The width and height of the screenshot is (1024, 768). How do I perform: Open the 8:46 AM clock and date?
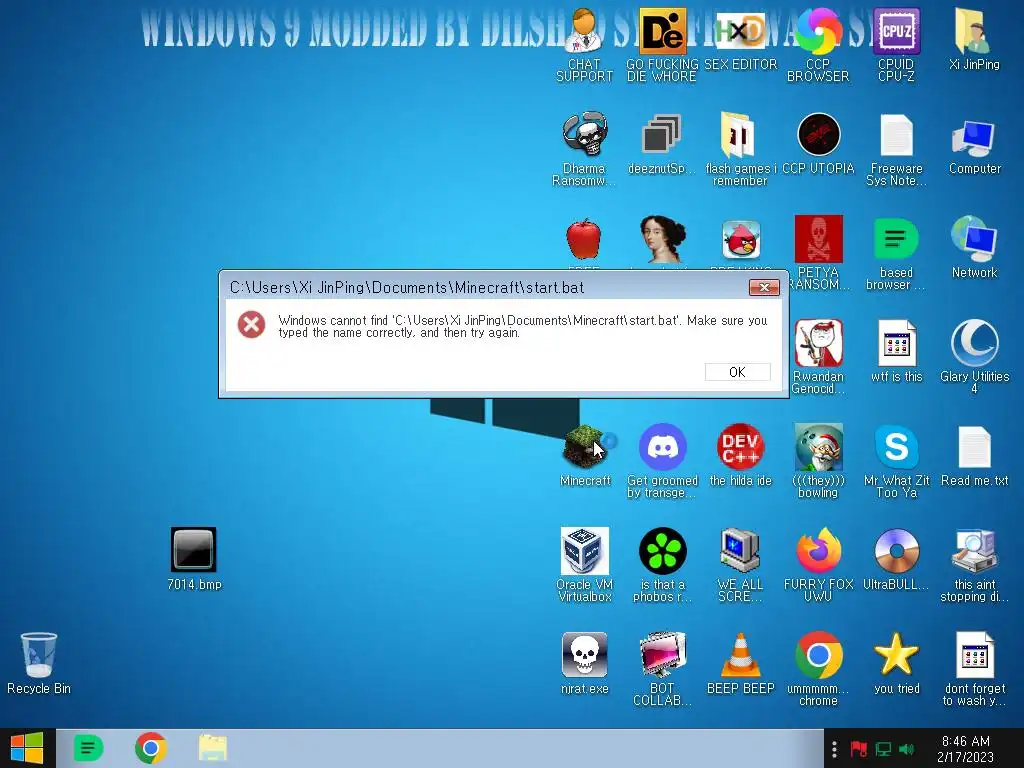(965, 749)
